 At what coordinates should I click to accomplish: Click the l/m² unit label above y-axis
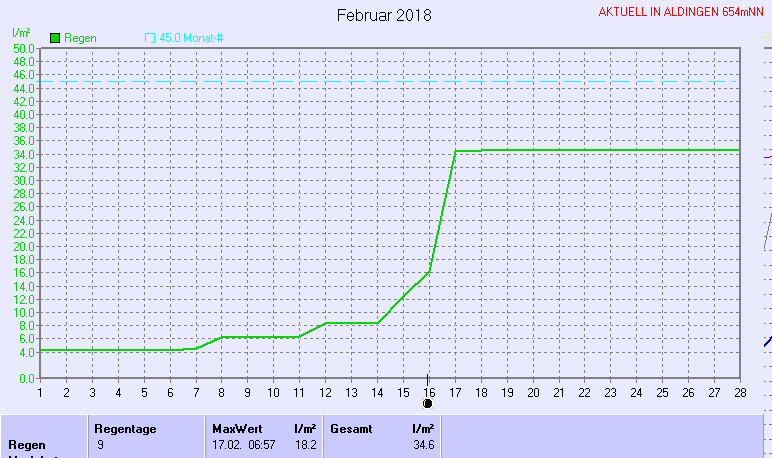pos(20,34)
